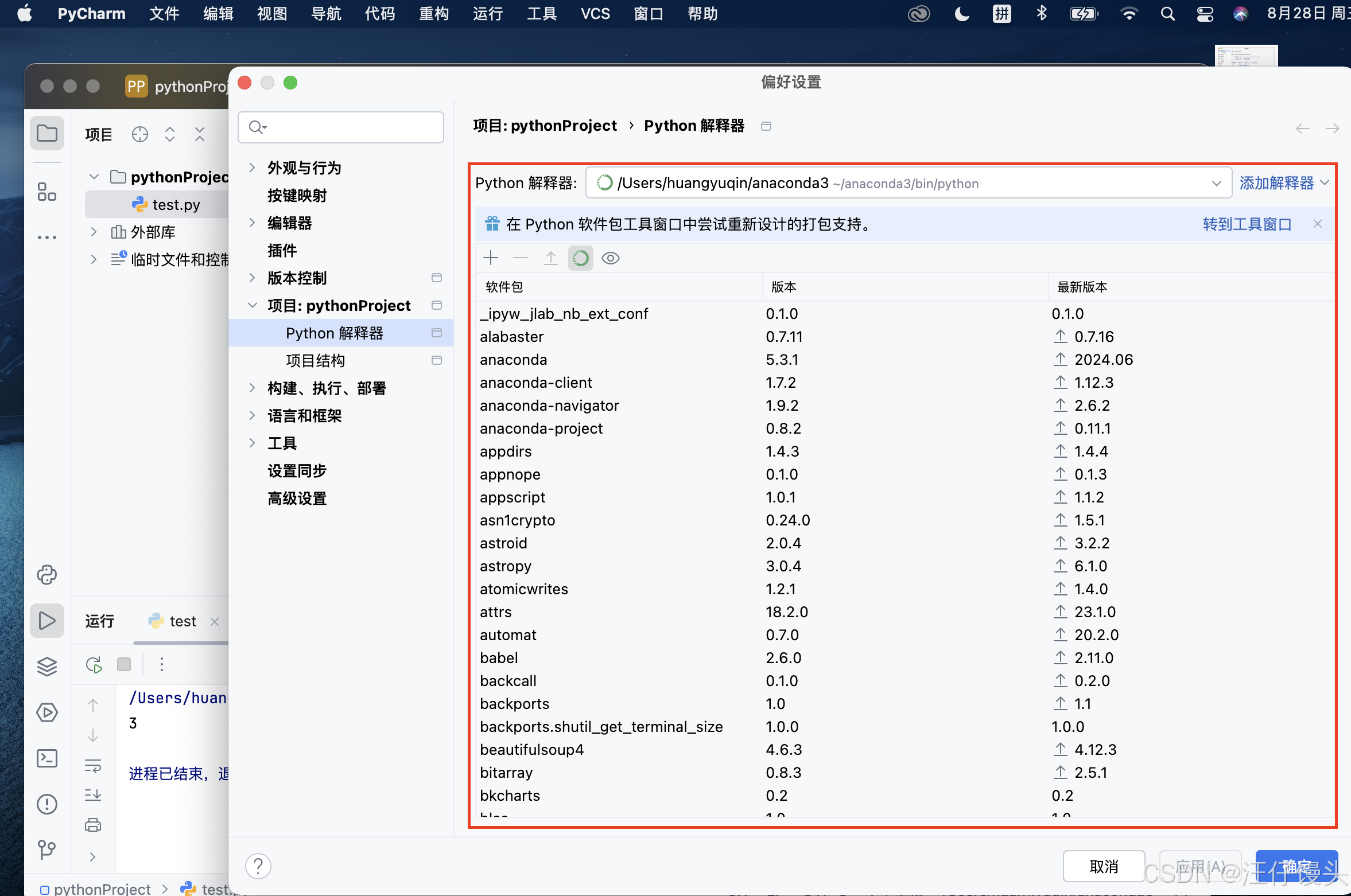Select 高级设置 in settings tree
Image resolution: width=1351 pixels, height=896 pixels.
coord(297,498)
